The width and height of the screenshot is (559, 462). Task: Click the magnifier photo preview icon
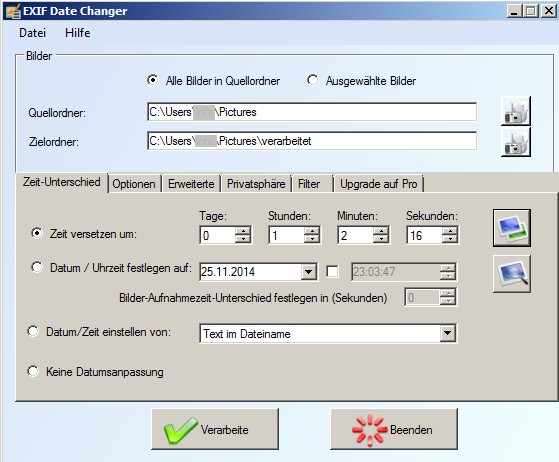click(x=512, y=274)
